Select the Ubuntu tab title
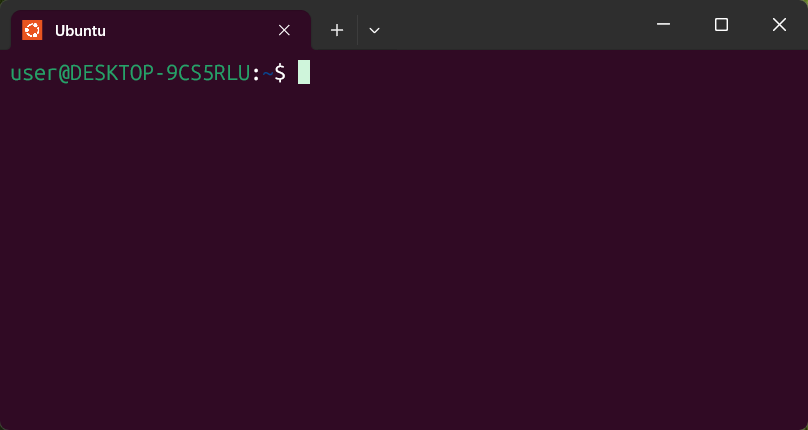Viewport: 808px width, 430px height. click(x=80, y=31)
